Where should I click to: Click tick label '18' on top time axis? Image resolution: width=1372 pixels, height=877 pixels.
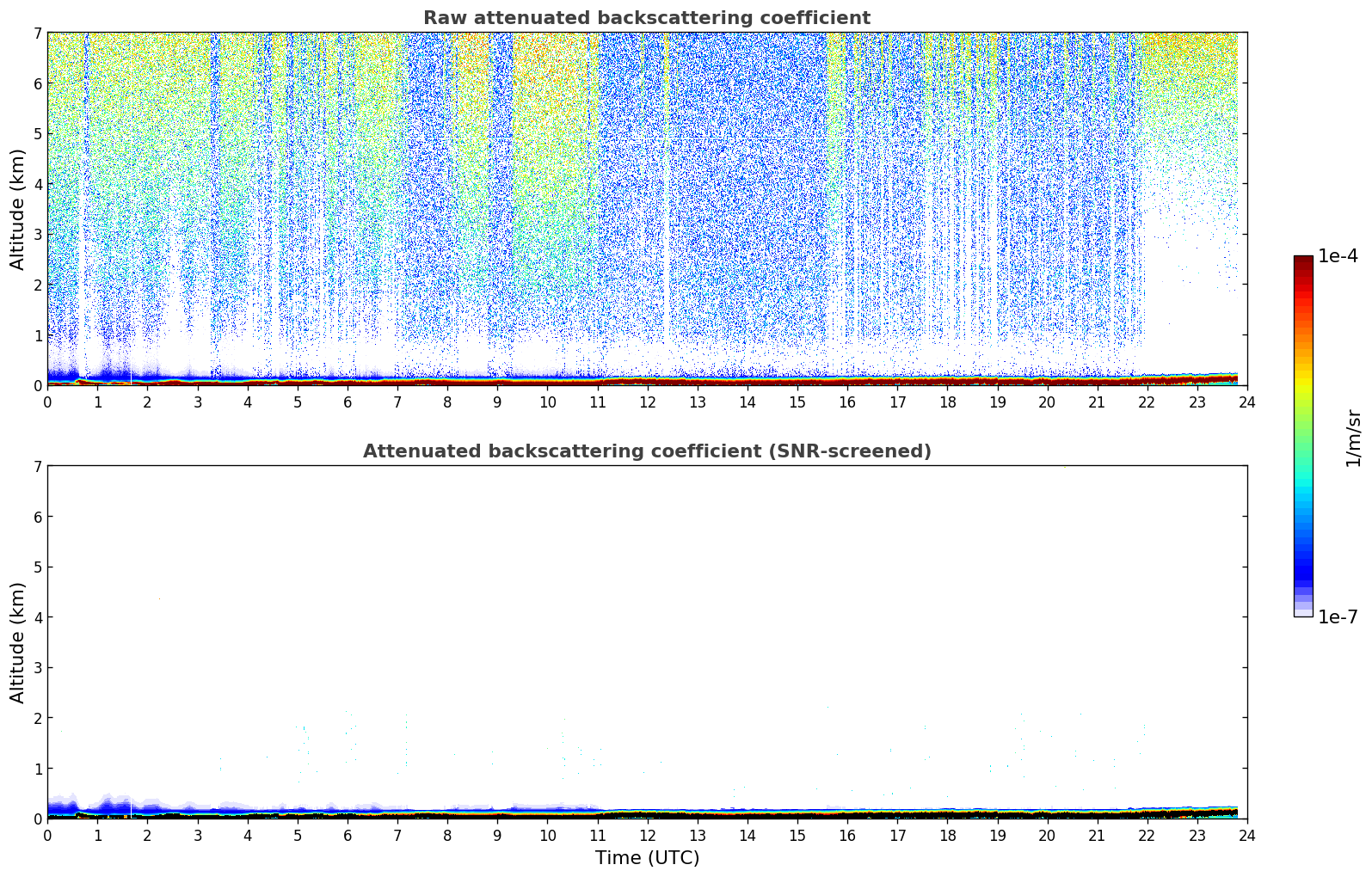[x=947, y=402]
